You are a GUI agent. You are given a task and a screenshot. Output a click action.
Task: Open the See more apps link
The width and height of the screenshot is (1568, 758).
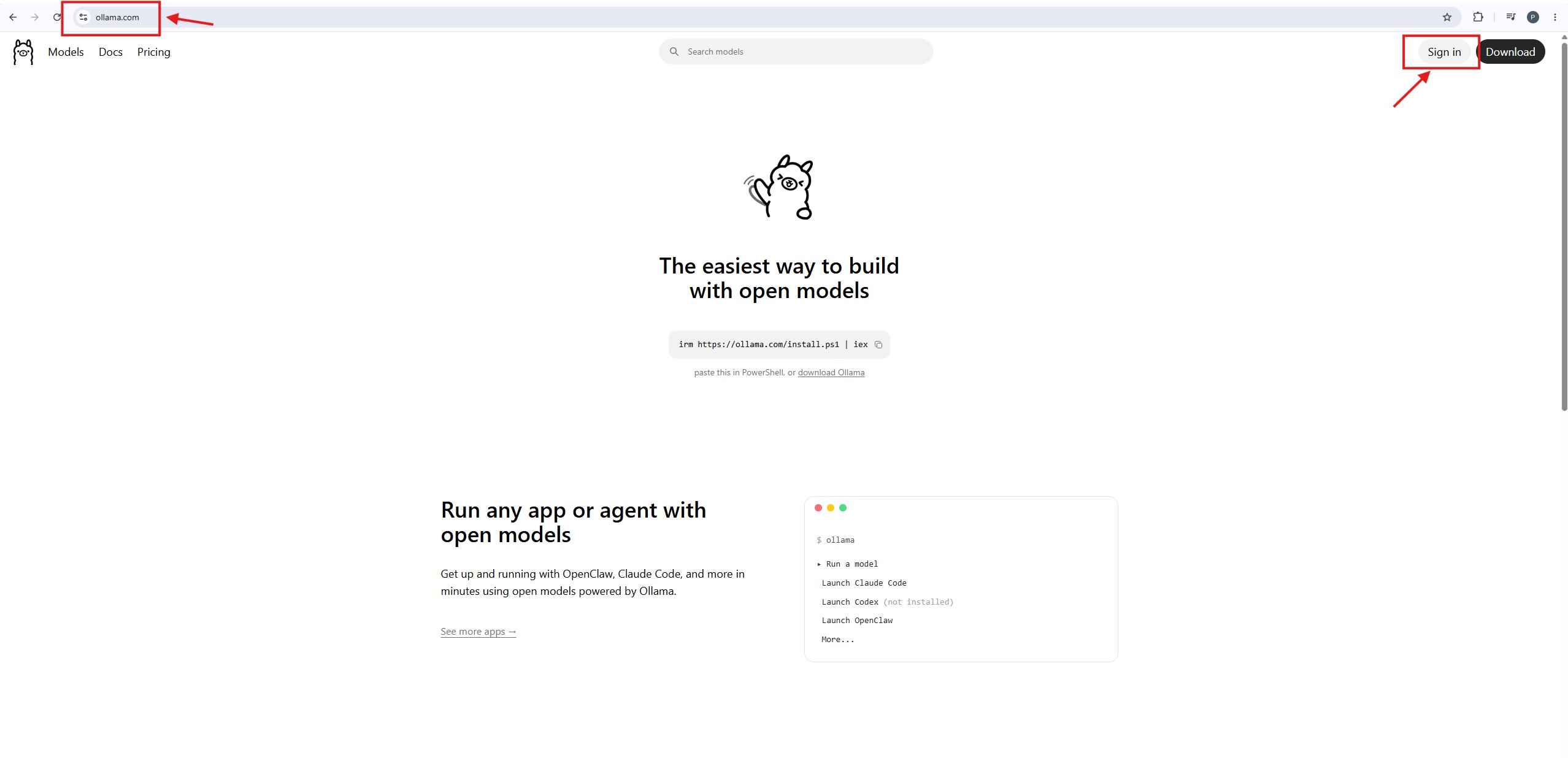pos(478,632)
